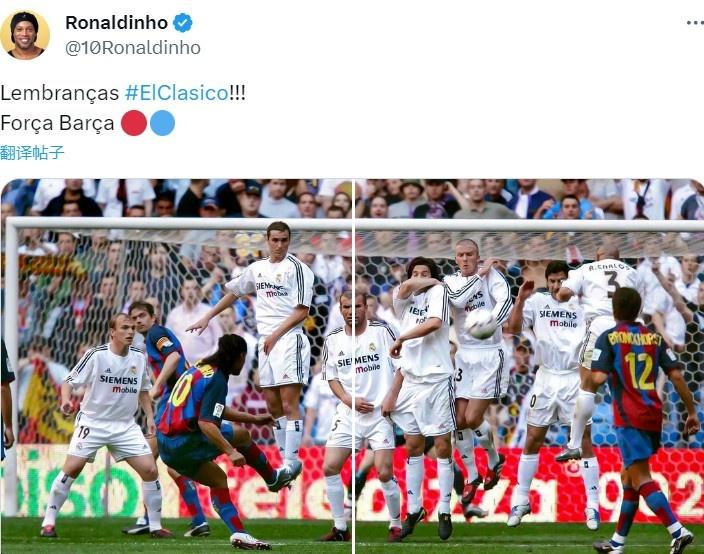Click the white divider between the photos
The image size is (704, 554).
point(354,366)
